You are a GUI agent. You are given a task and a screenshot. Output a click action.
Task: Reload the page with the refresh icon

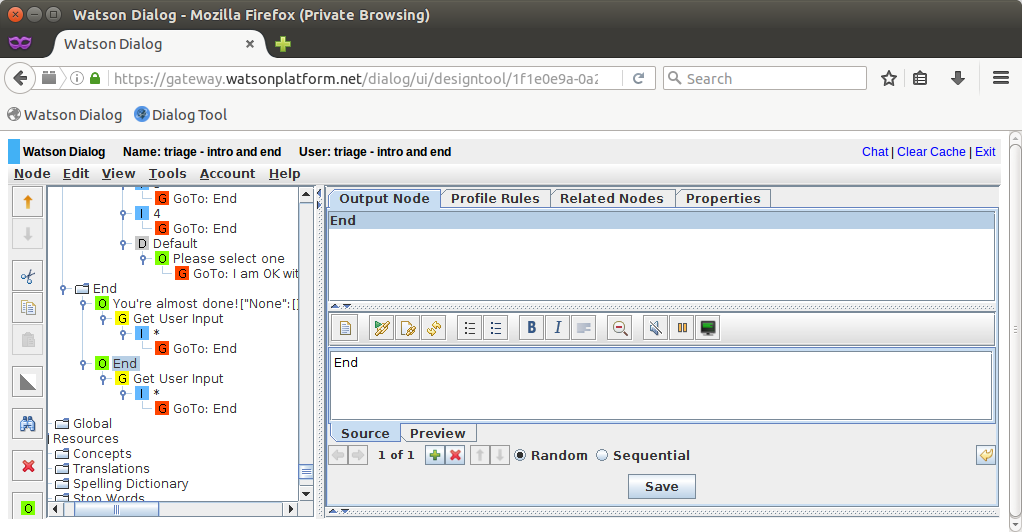tap(639, 79)
